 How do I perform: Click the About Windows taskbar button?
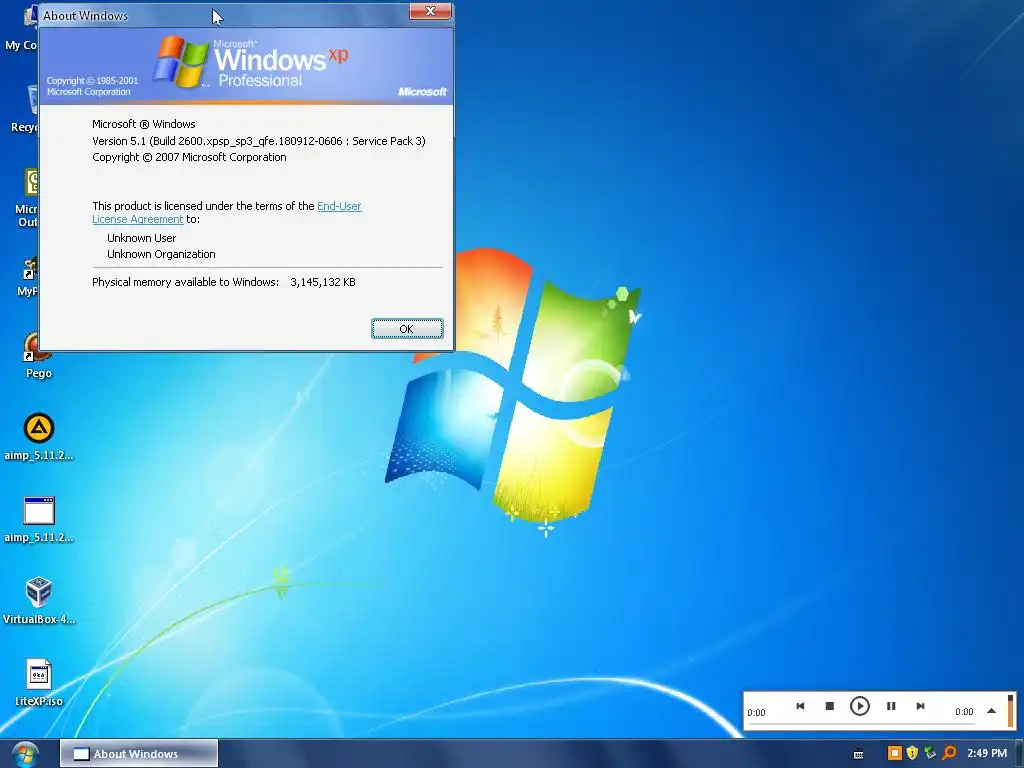click(138, 754)
